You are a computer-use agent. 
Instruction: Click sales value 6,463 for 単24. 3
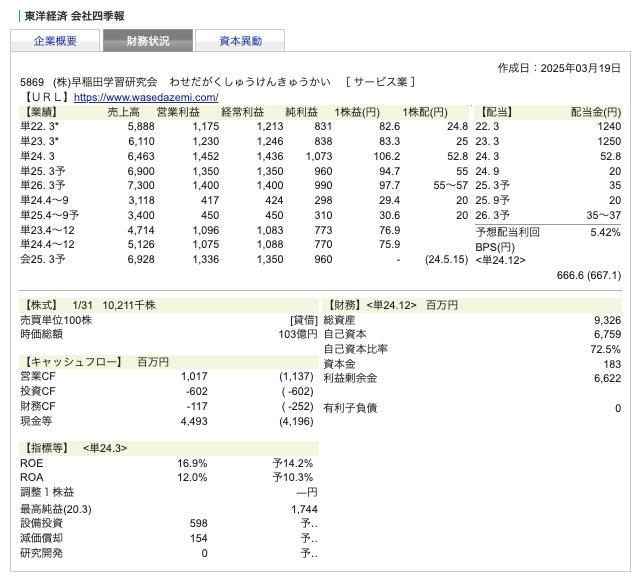(x=141, y=156)
